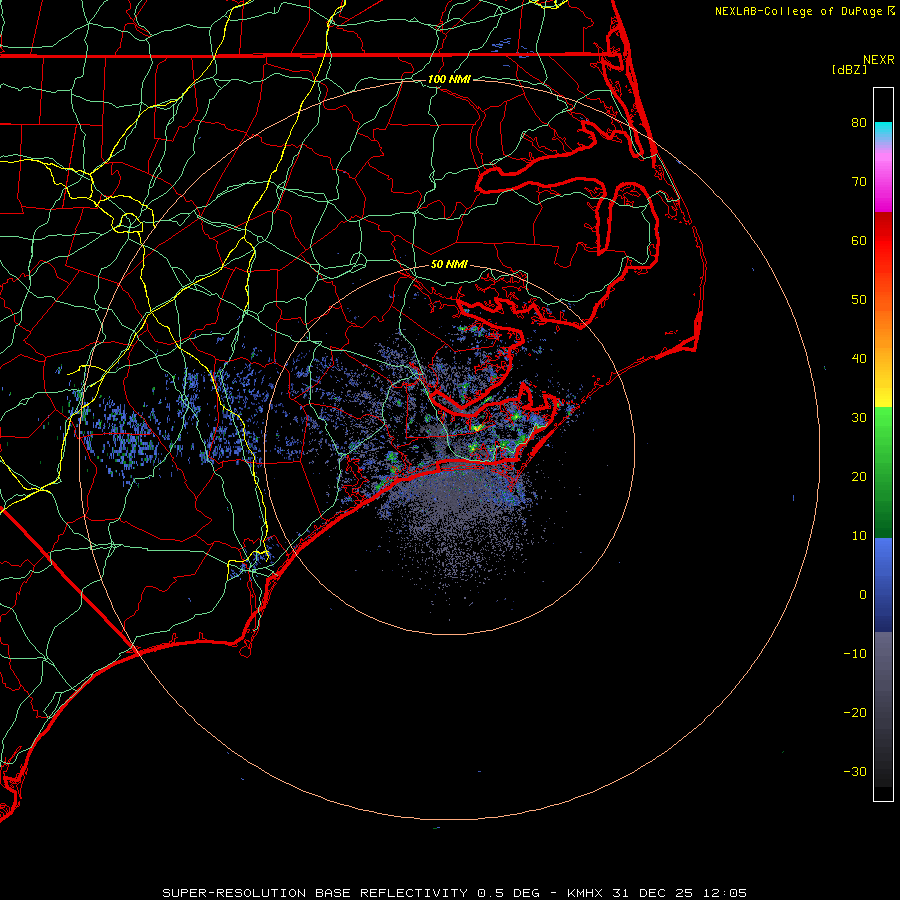Click the NEXR label above the color scale
Screen dimensions: 900x900
(x=878, y=60)
